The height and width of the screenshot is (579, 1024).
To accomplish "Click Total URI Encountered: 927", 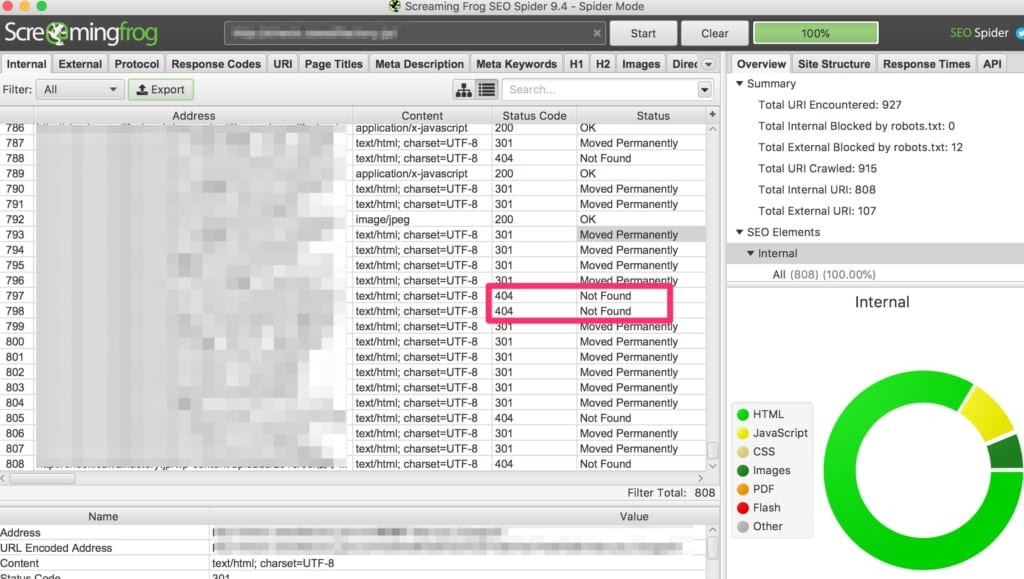I will point(829,104).
